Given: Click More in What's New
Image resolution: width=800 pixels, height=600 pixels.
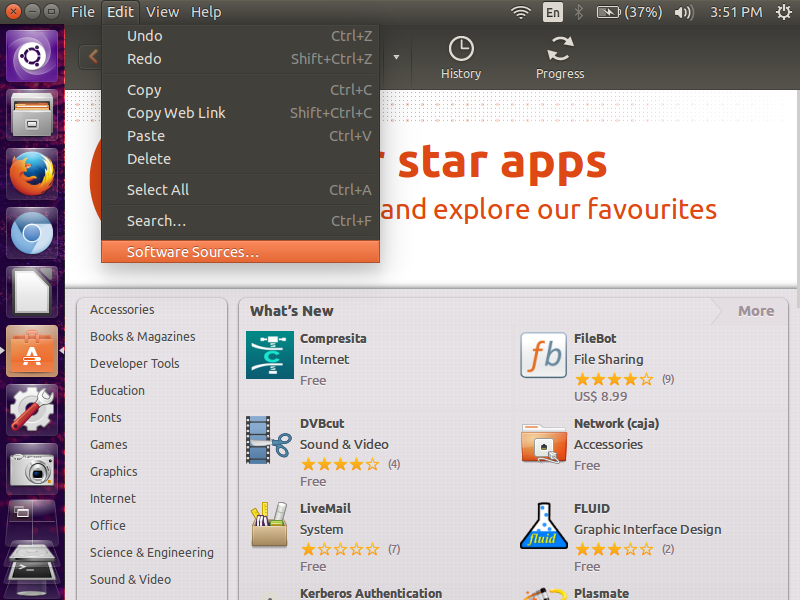Looking at the screenshot, I should (756, 311).
